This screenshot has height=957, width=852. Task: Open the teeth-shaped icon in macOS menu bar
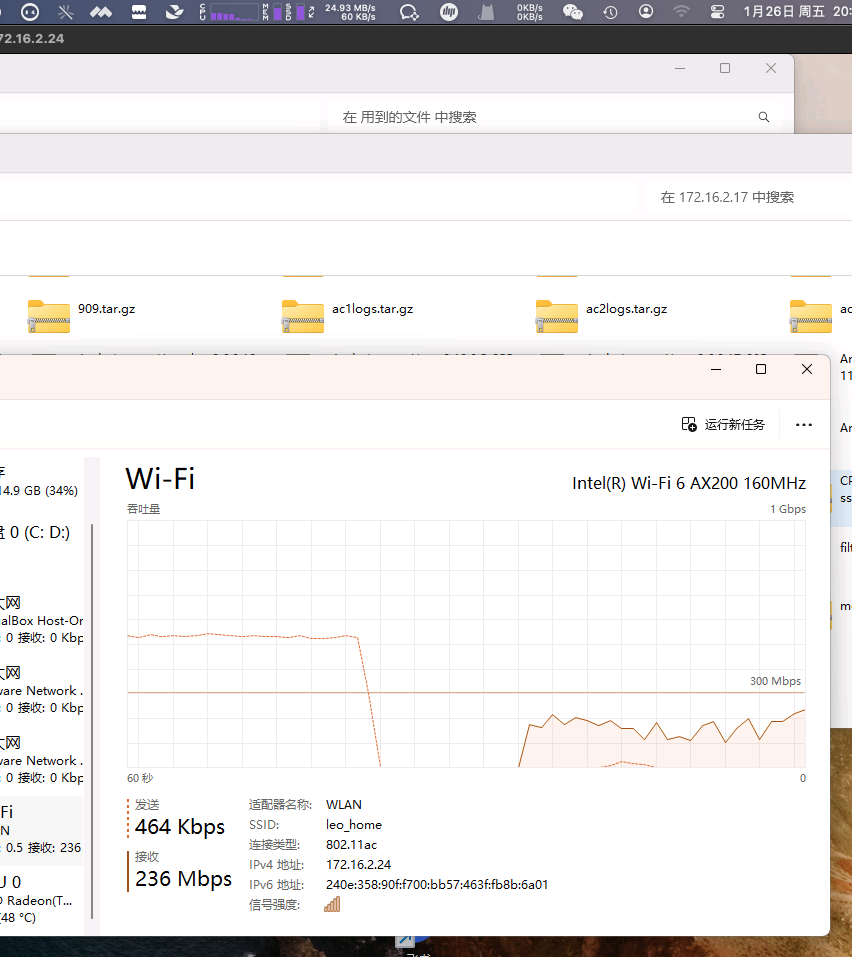(139, 12)
